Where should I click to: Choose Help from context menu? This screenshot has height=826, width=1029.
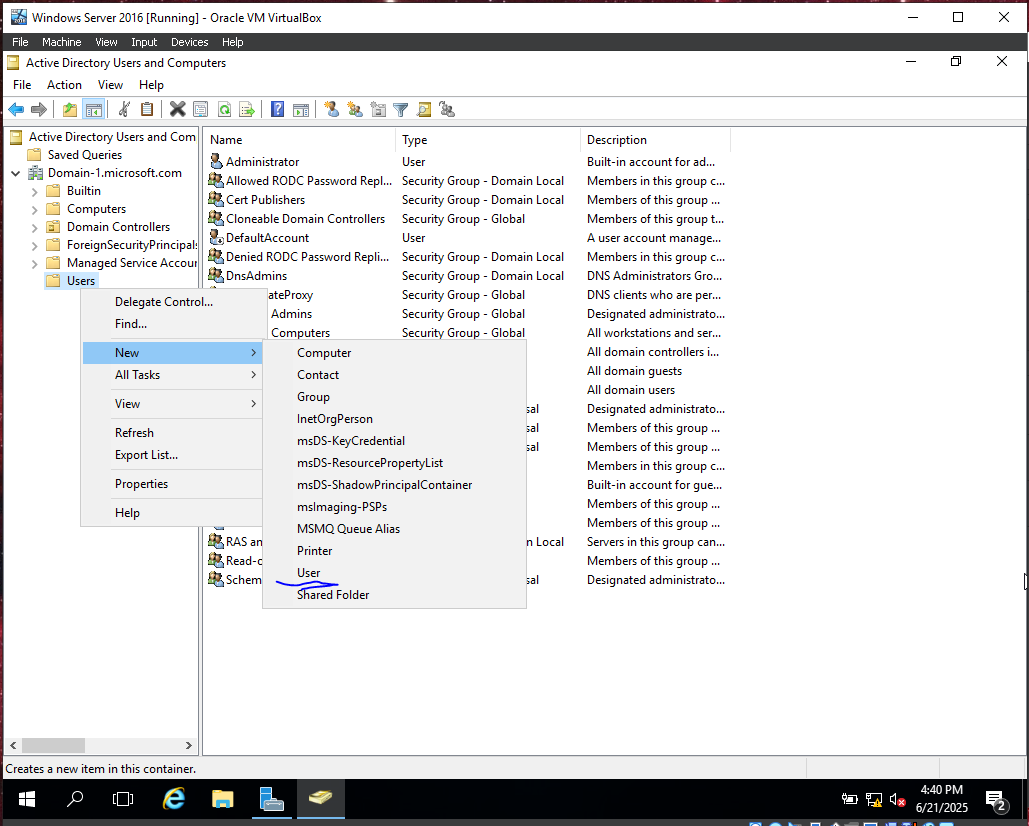(172, 512)
